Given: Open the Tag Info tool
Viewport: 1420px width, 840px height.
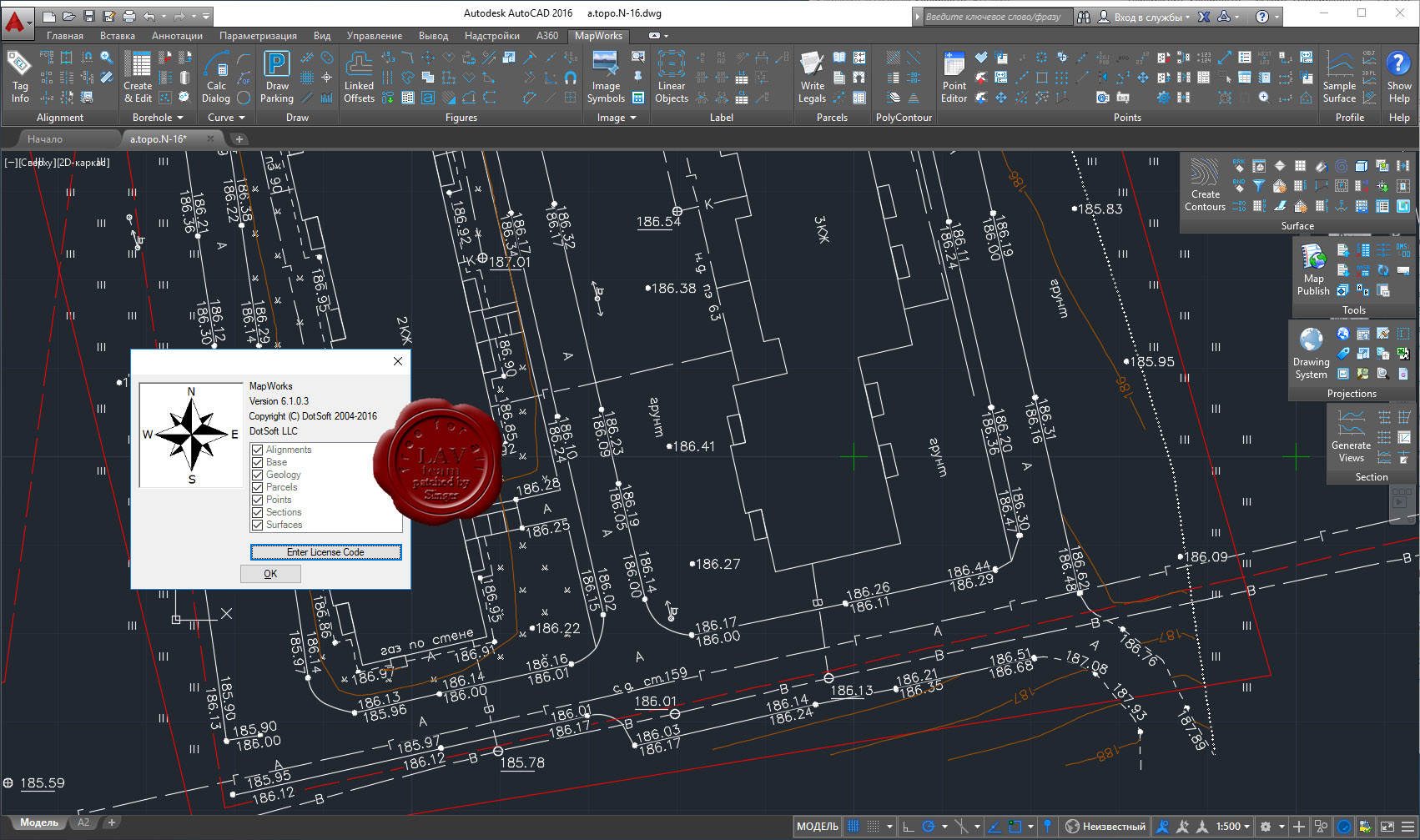Looking at the screenshot, I should coord(20,77).
